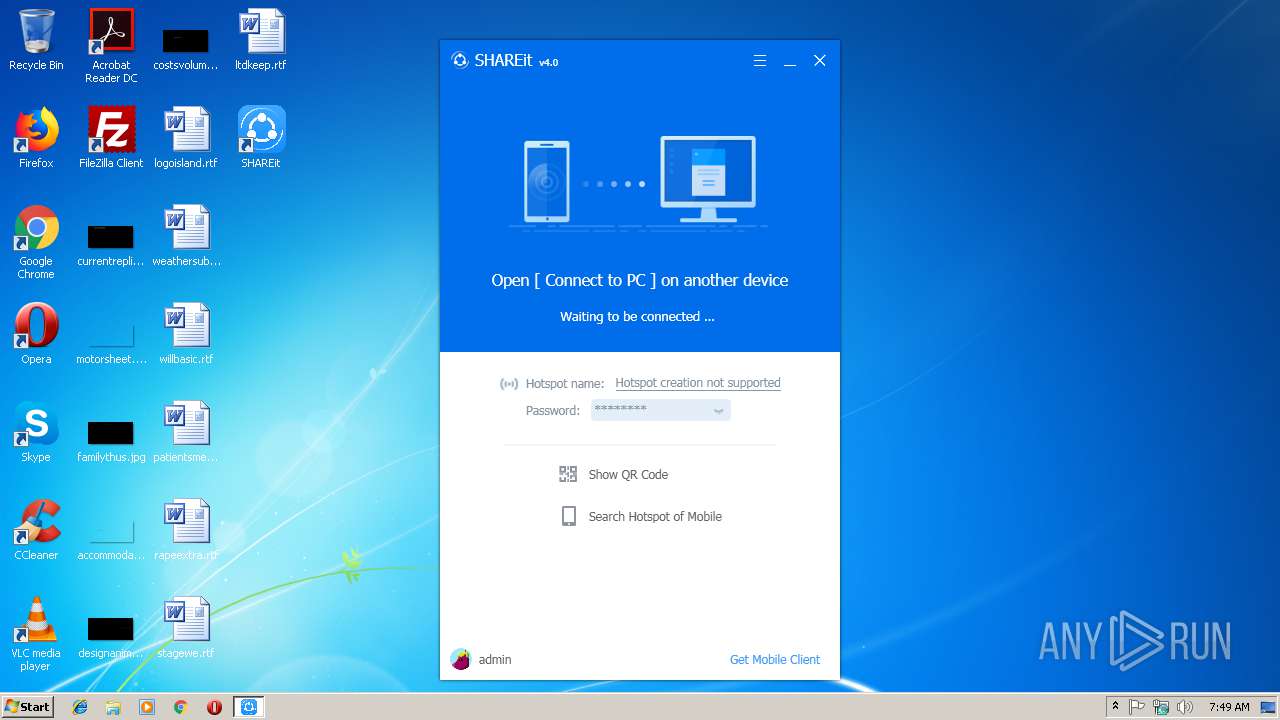Click the QR code icon

click(568, 474)
